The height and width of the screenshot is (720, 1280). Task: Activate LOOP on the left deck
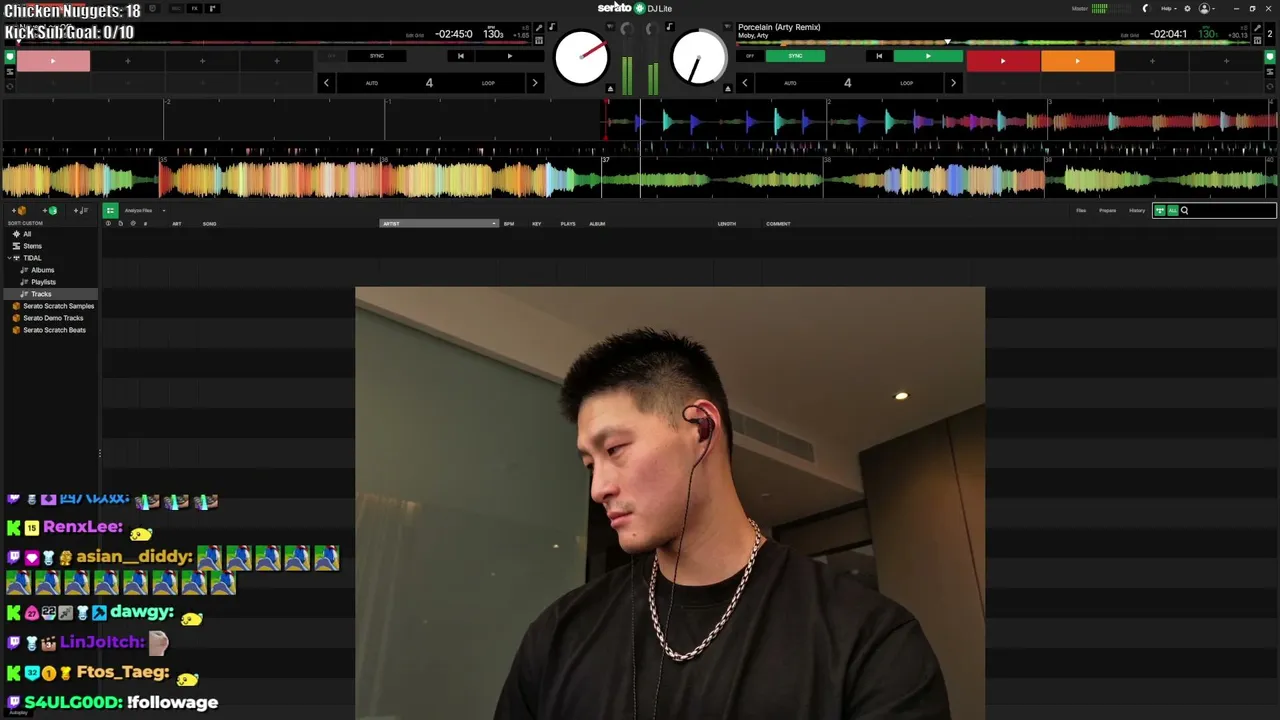click(488, 83)
